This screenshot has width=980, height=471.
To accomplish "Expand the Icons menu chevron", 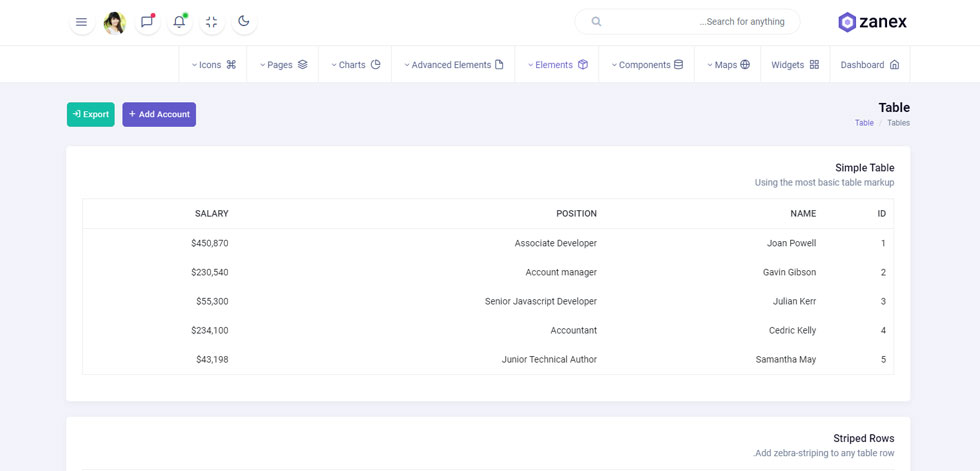I will (194, 65).
